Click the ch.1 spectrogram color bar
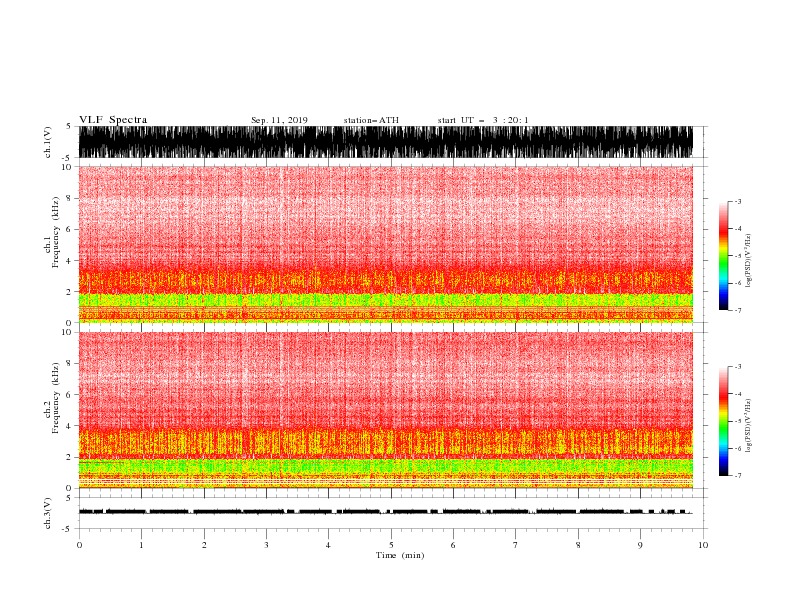Viewport: 792px width, 612px height. pos(723,256)
